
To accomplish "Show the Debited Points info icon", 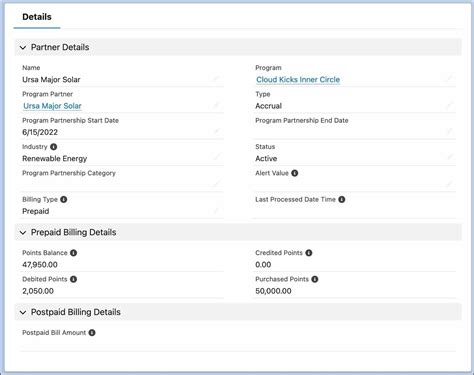I will (x=74, y=279).
